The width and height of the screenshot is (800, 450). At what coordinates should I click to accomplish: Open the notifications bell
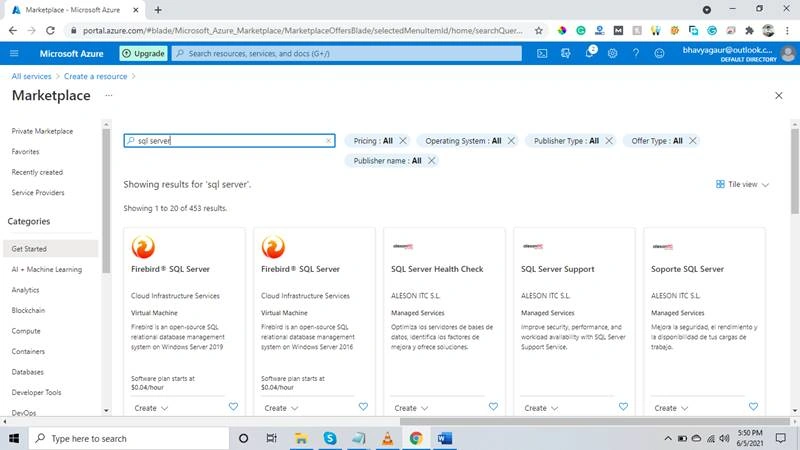point(590,52)
